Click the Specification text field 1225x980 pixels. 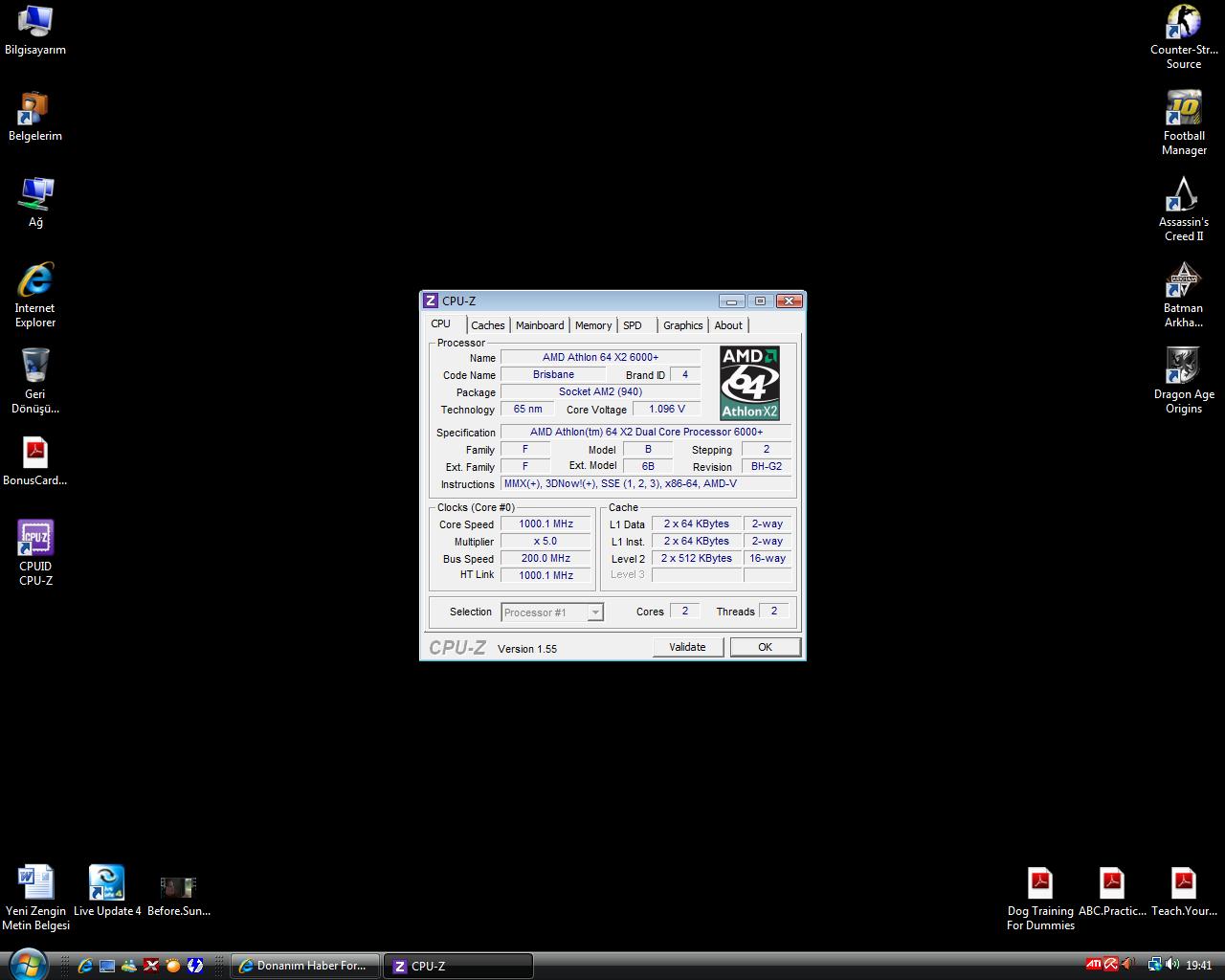coord(646,432)
